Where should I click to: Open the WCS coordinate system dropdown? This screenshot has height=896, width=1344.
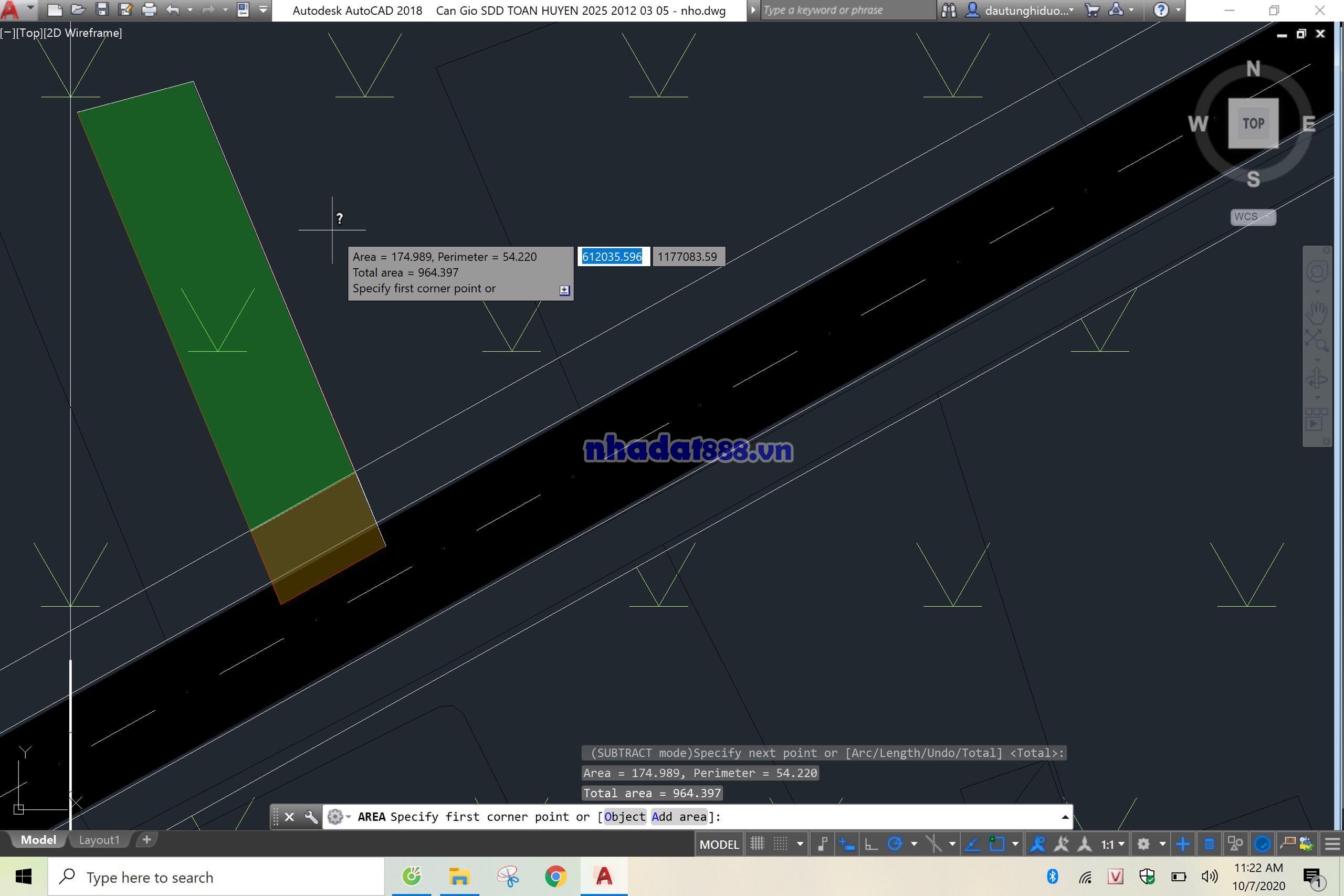coord(1253,217)
